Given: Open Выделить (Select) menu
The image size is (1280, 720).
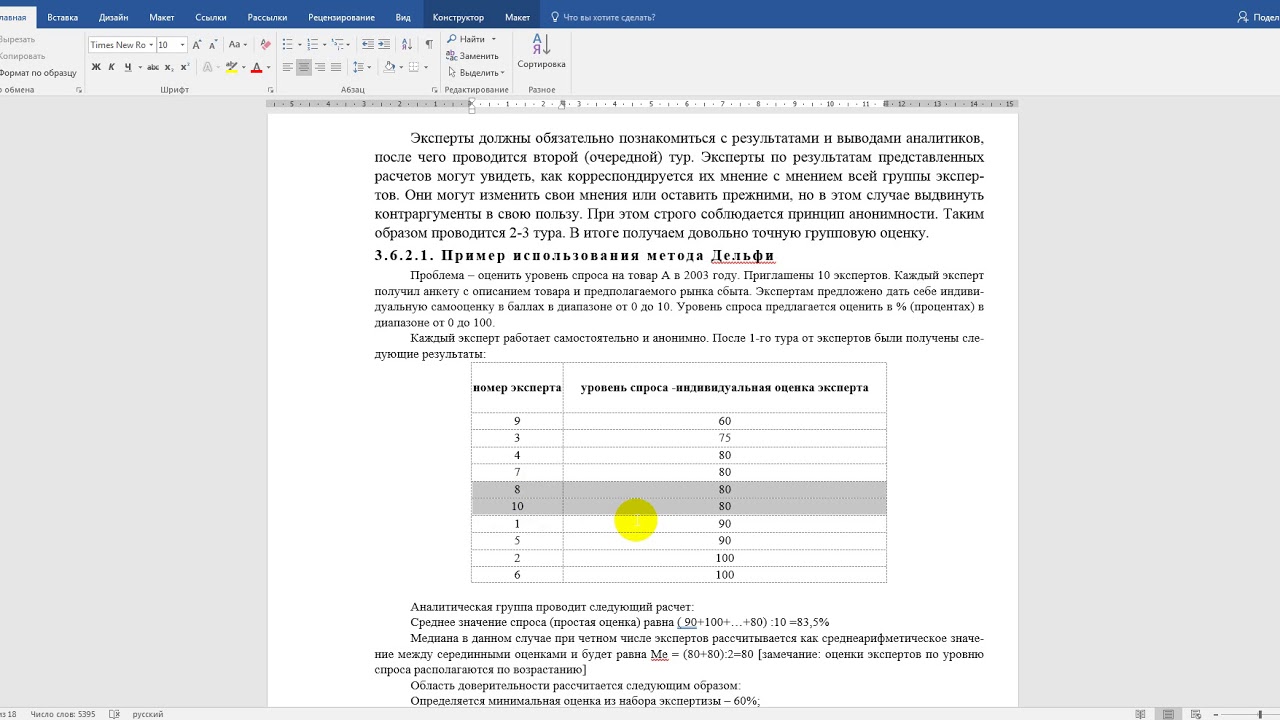Looking at the screenshot, I should click(475, 73).
